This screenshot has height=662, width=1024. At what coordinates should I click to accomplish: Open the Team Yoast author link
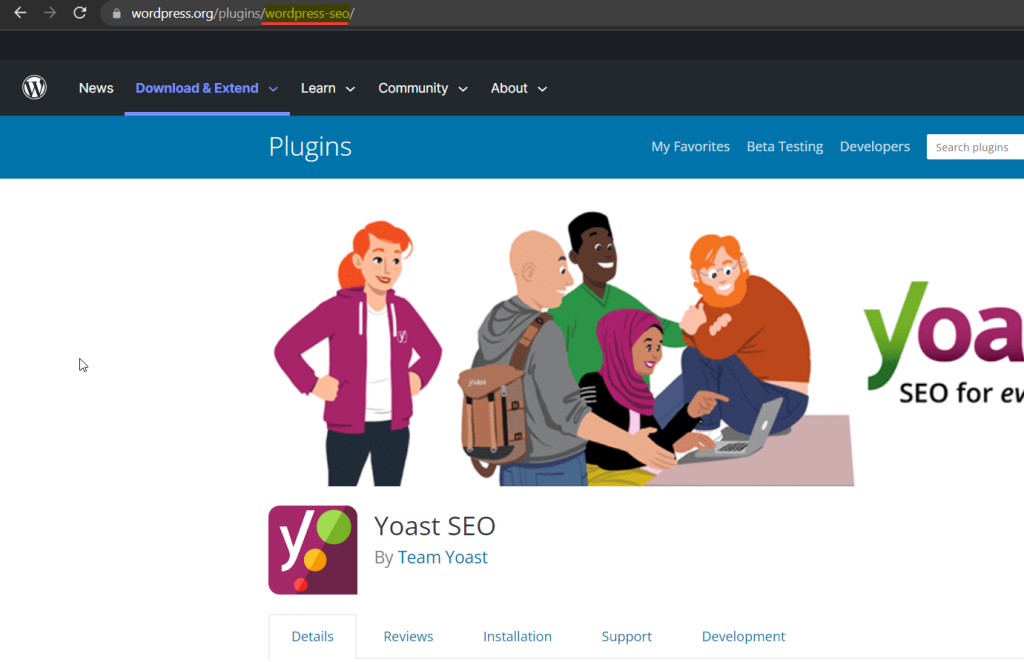(x=442, y=557)
